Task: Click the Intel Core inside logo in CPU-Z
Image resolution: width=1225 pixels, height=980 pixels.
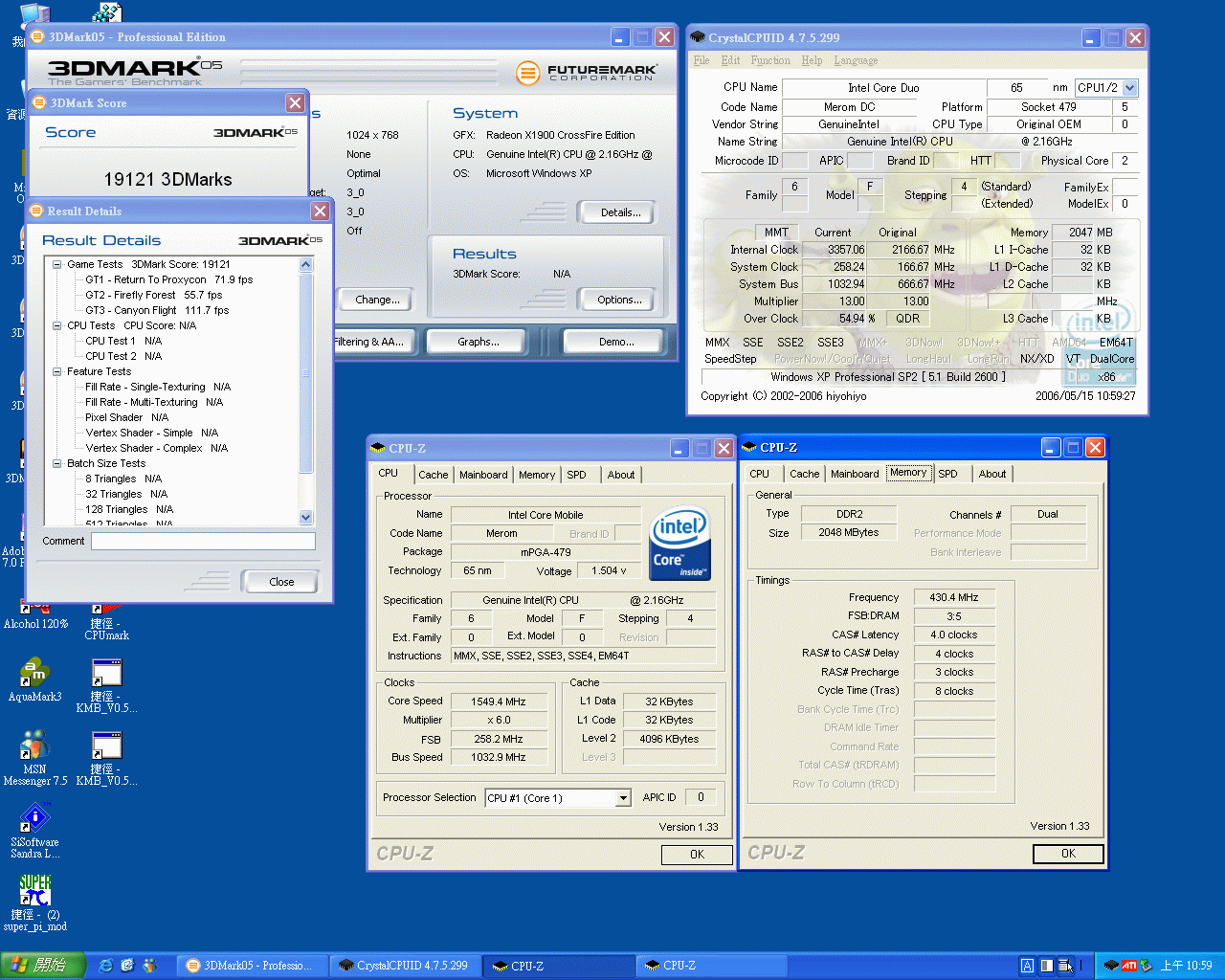Action: 679,544
